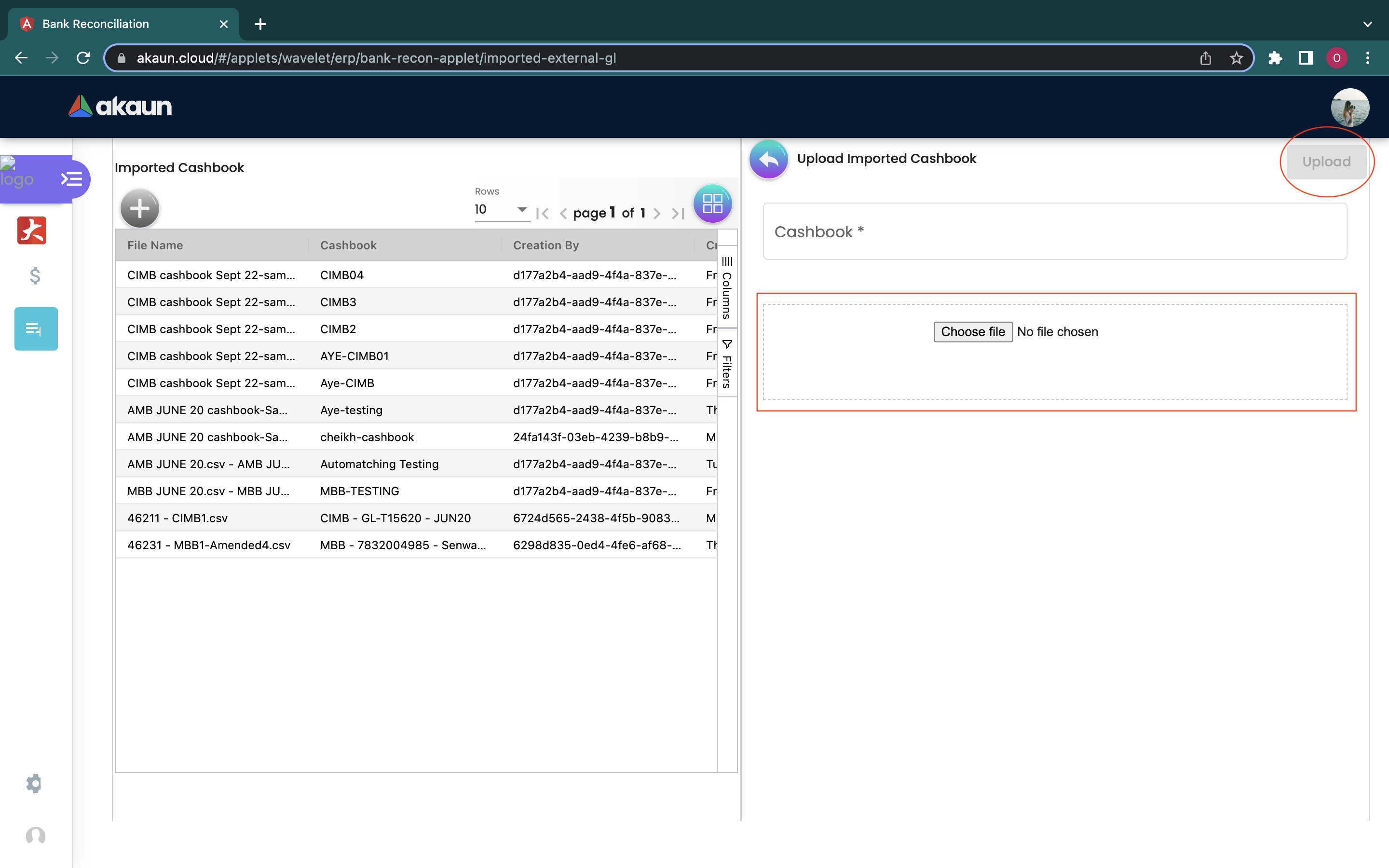The height and width of the screenshot is (868, 1389).
Task: Expand the Columns side panel
Action: pyautogui.click(x=727, y=287)
